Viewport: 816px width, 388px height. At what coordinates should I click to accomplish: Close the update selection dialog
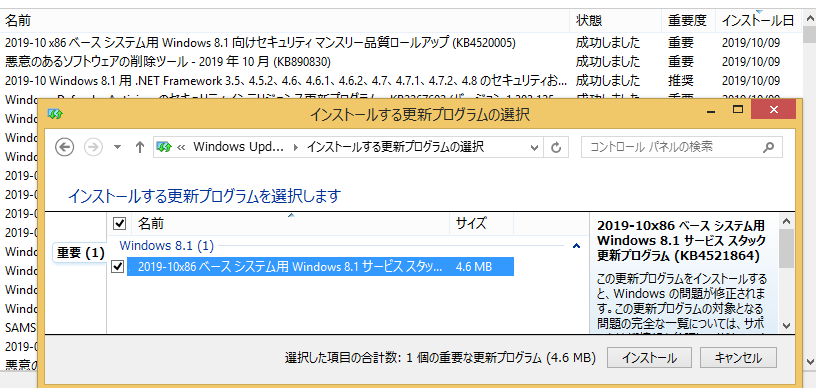click(x=773, y=110)
